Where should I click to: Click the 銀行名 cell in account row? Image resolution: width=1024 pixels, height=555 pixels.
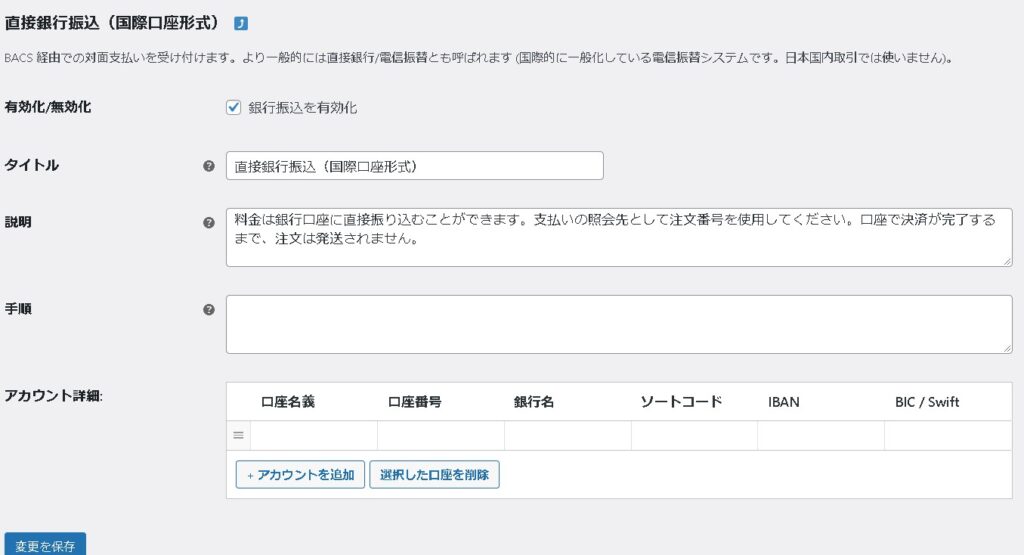(567, 435)
